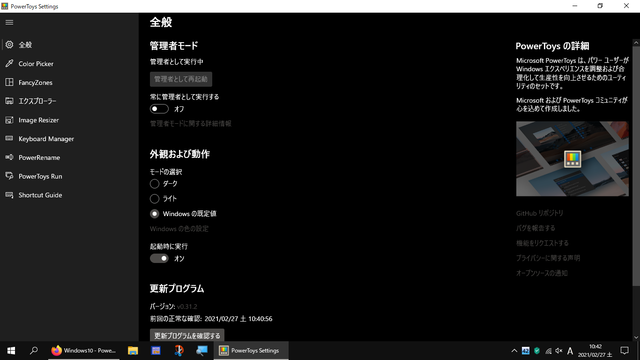Click the Keyboard Manager keyboard icon
Image resolution: width=640 pixels, height=360 pixels.
tap(9, 138)
